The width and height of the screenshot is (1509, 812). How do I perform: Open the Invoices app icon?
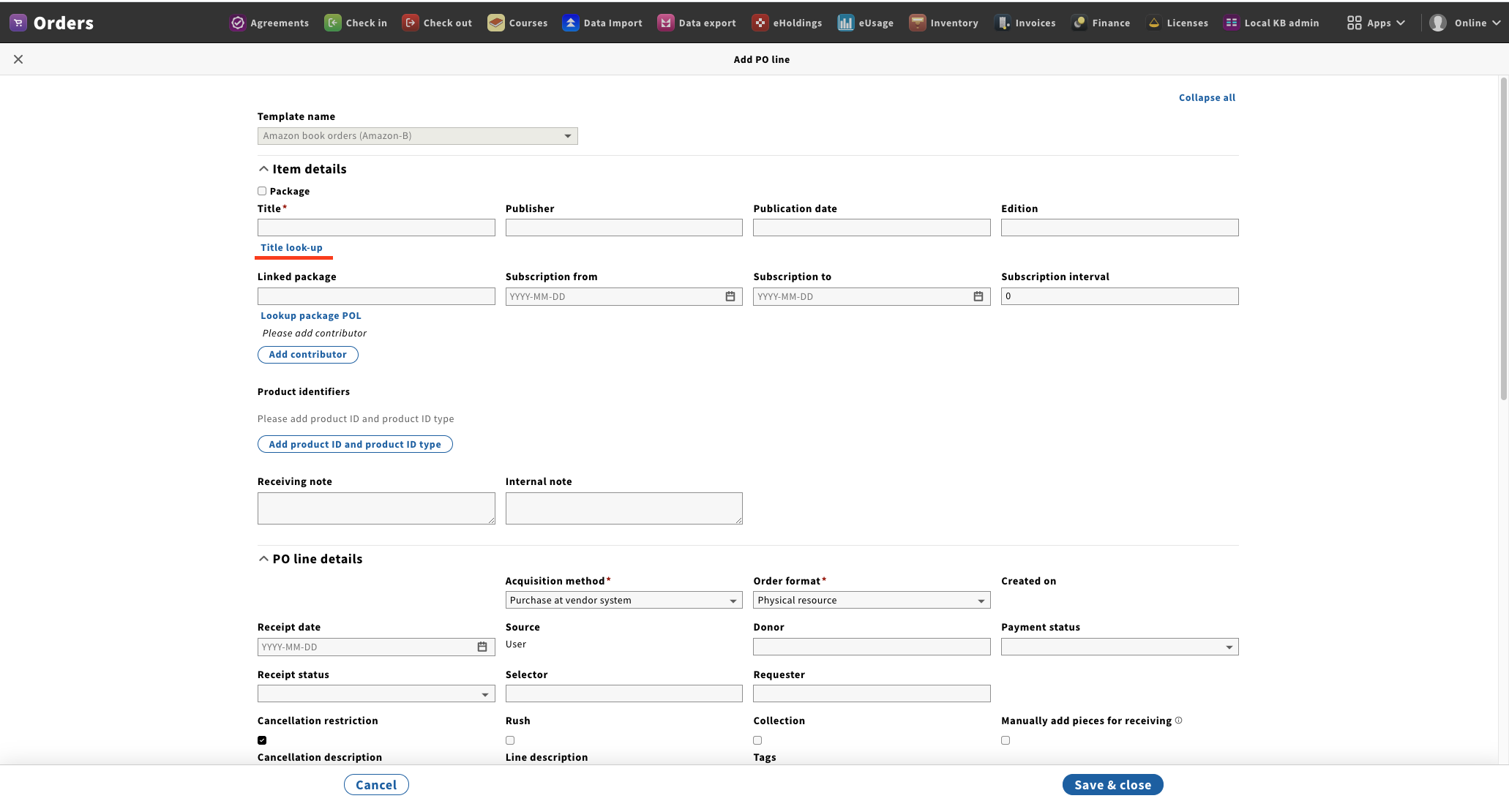point(1003,23)
